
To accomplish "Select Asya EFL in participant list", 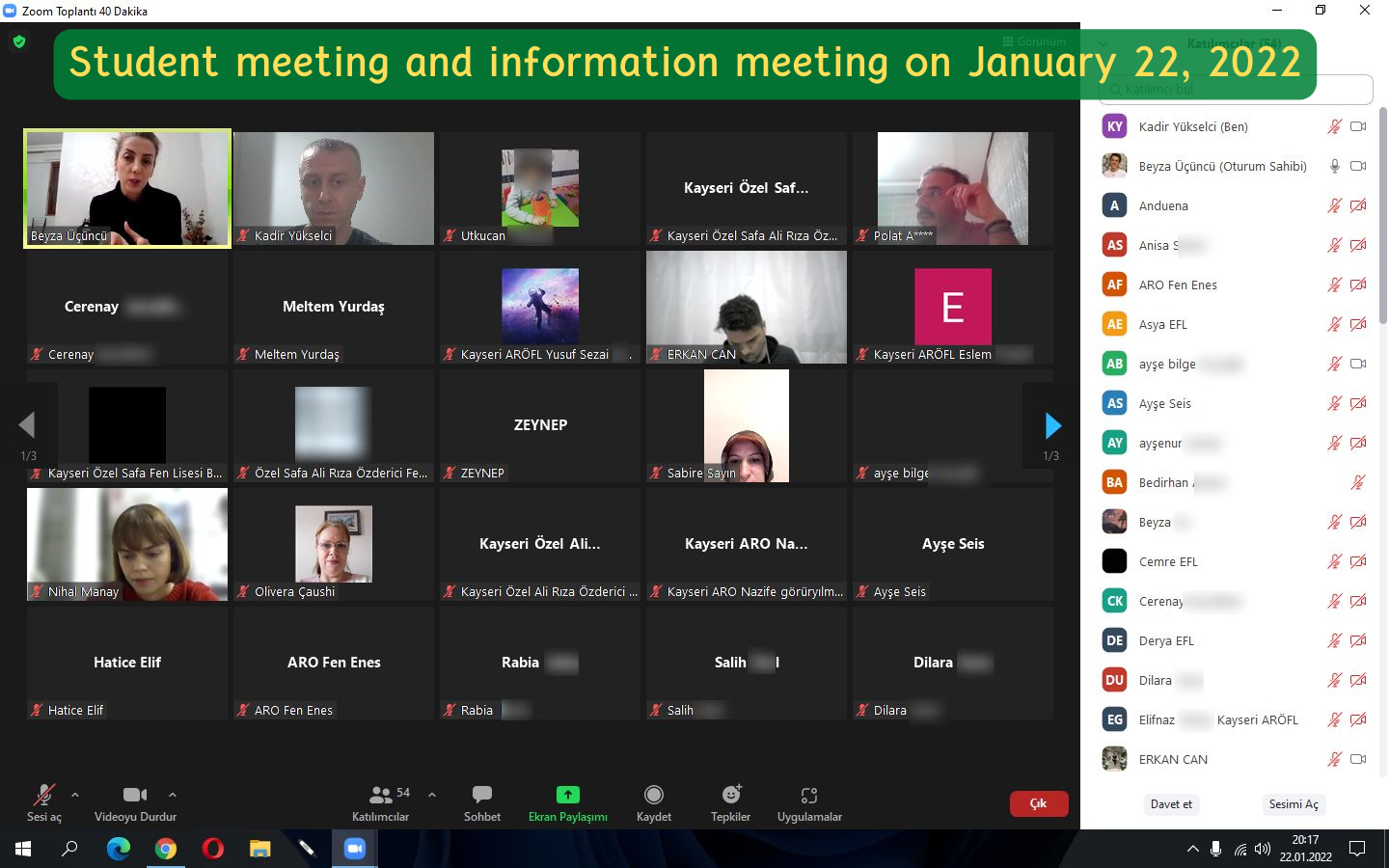I will [x=1236, y=324].
